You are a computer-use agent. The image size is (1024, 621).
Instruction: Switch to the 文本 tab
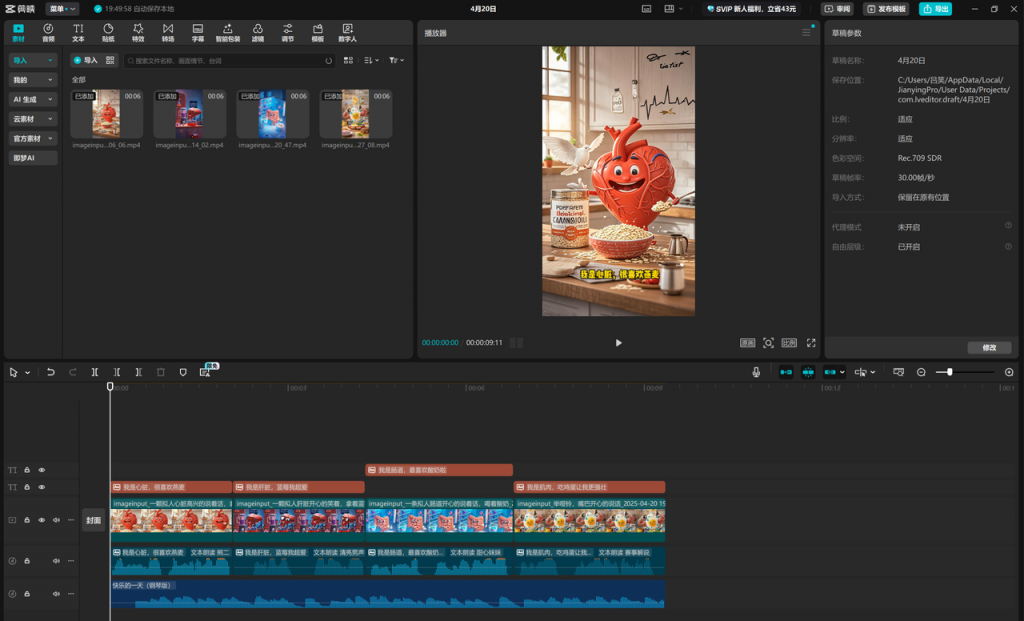(x=78, y=33)
